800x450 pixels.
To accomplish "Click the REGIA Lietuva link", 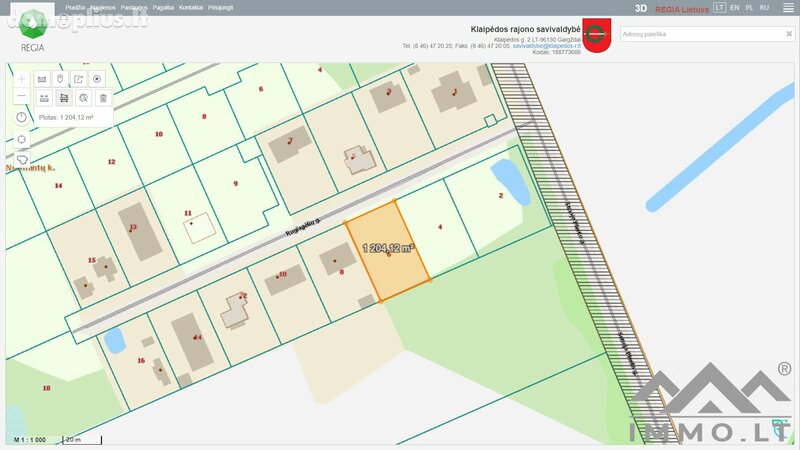I will pyautogui.click(x=682, y=9).
